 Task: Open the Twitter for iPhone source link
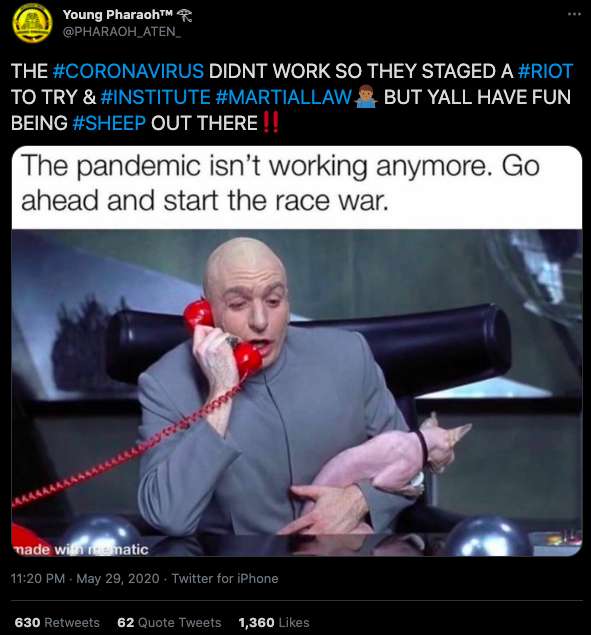[x=225, y=578]
